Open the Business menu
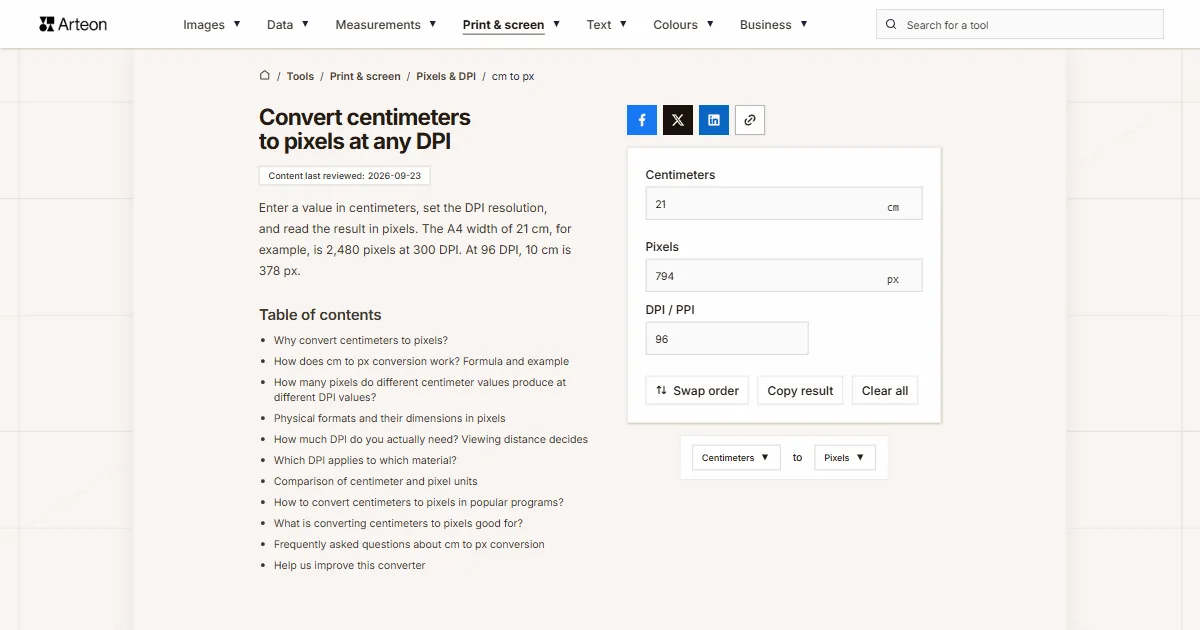This screenshot has height=630, width=1200. [x=774, y=25]
